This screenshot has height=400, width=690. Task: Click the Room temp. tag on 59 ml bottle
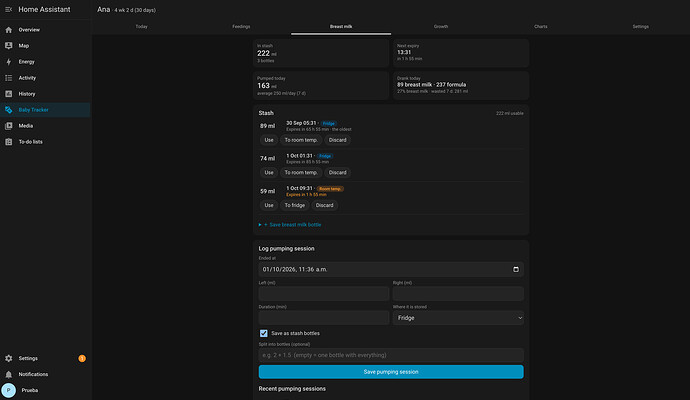(330, 189)
